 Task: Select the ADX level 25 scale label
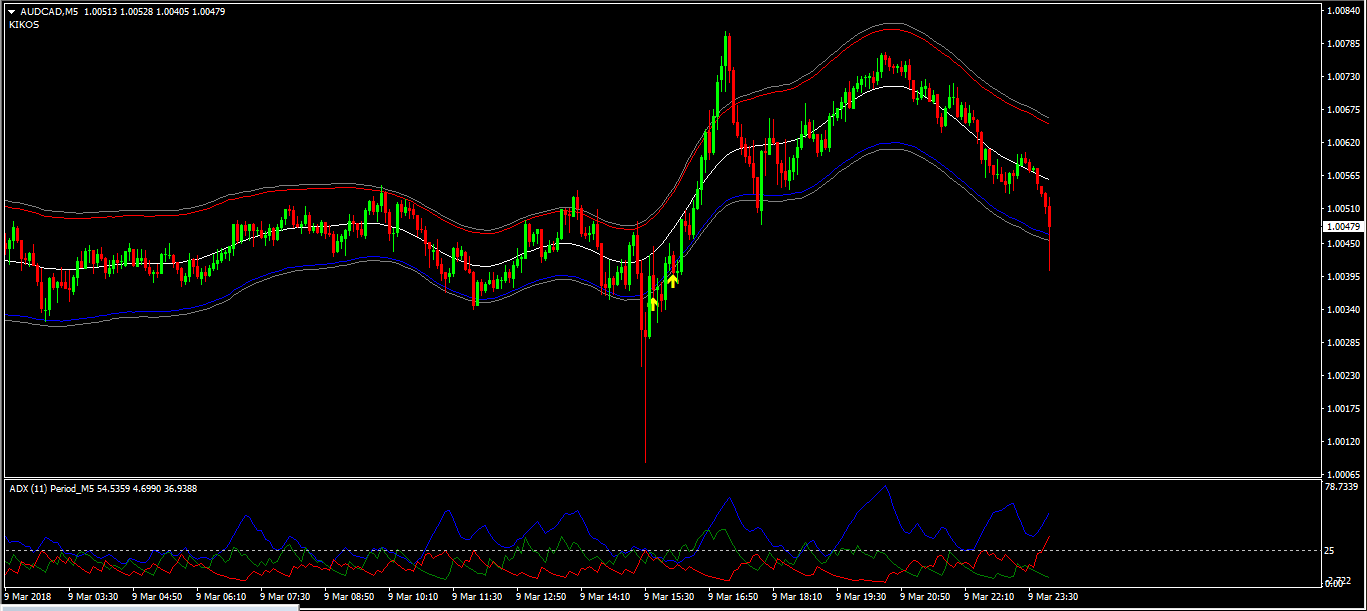pyautogui.click(x=1329, y=551)
